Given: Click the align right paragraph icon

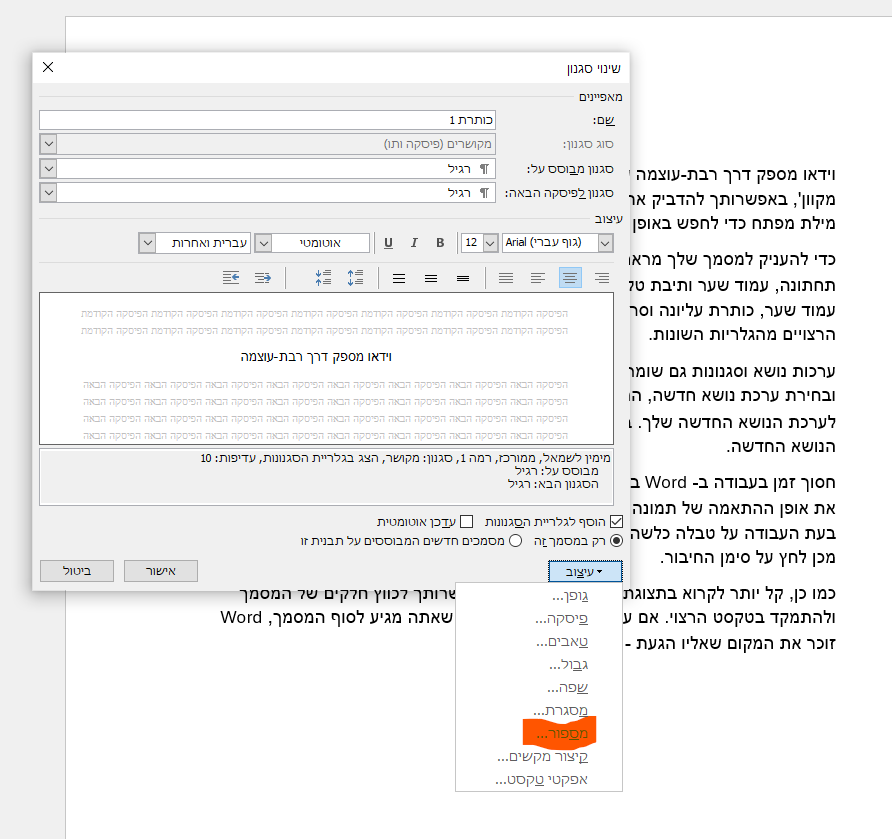Looking at the screenshot, I should coord(602,278).
